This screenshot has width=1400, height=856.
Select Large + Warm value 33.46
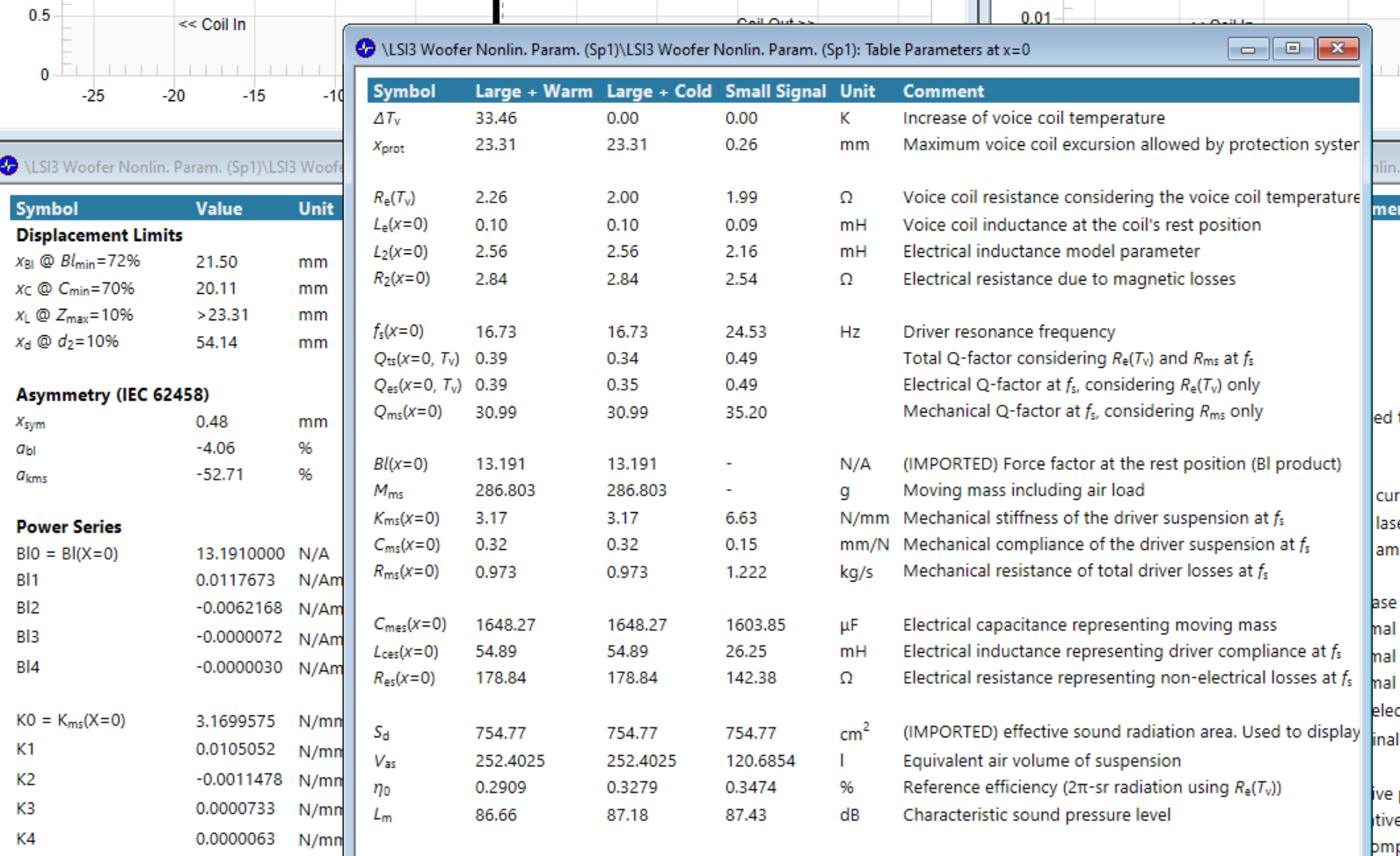(496, 118)
